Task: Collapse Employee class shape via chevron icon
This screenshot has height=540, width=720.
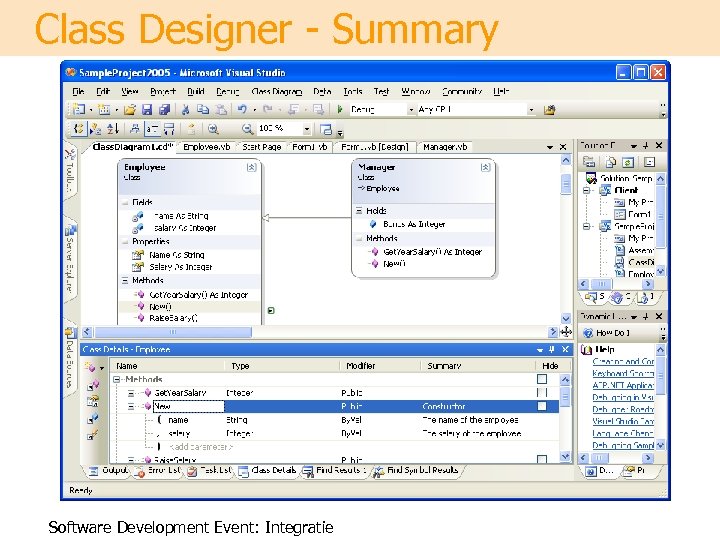Action: 251,168
